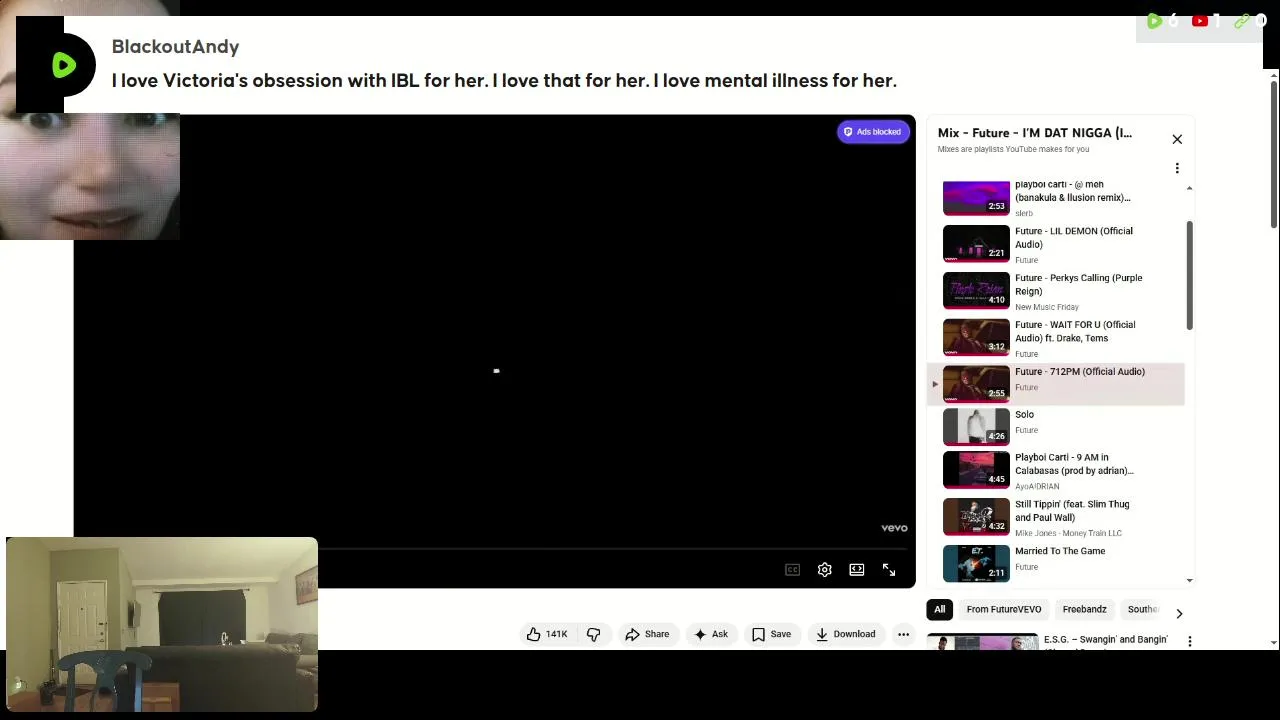Download the video

(846, 634)
